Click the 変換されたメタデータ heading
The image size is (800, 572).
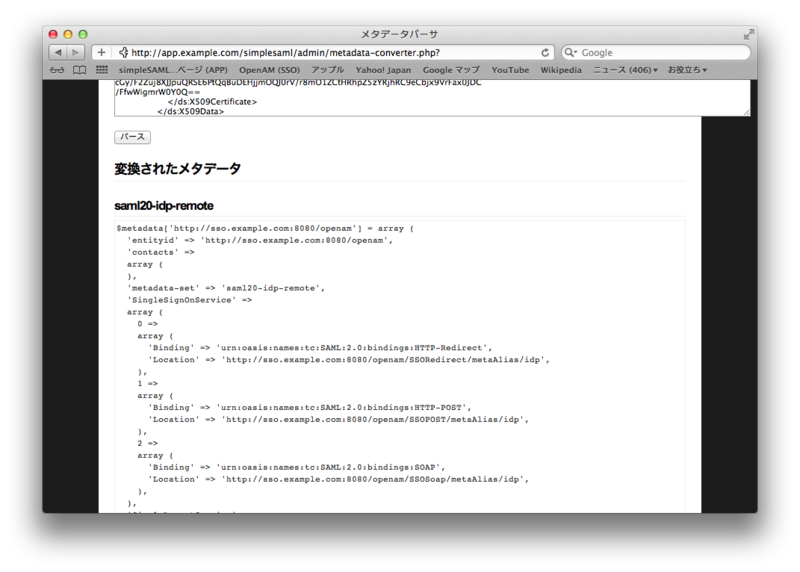[178, 168]
